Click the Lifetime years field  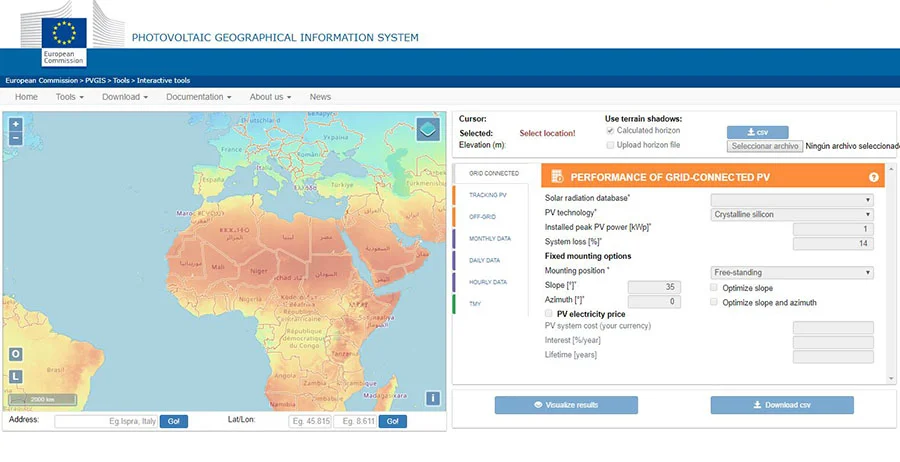833,357
